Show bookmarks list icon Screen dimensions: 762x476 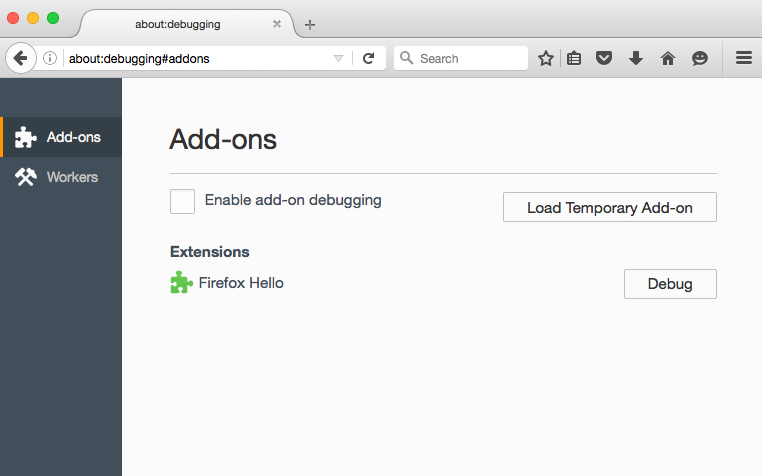[574, 58]
